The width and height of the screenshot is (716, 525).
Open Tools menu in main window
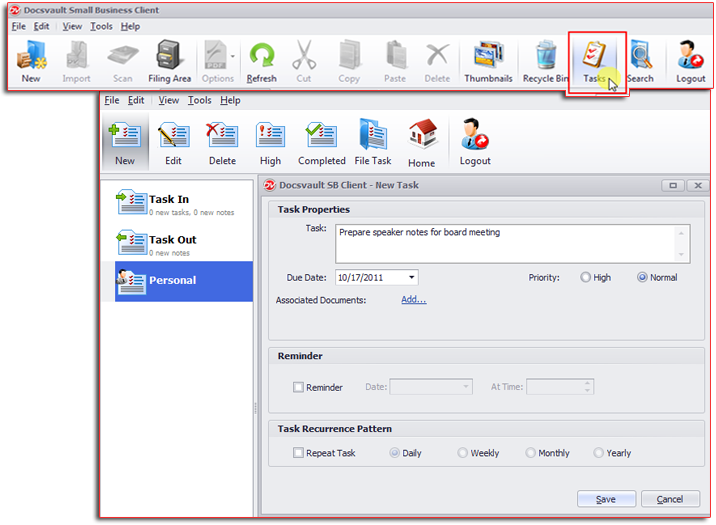(x=101, y=26)
